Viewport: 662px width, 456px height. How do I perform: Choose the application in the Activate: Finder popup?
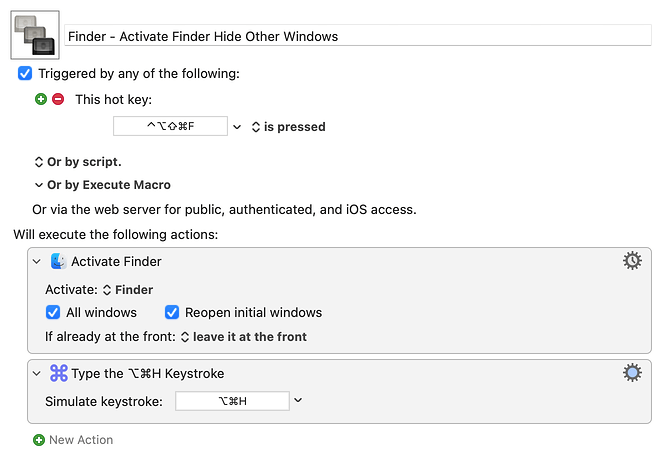(128, 290)
